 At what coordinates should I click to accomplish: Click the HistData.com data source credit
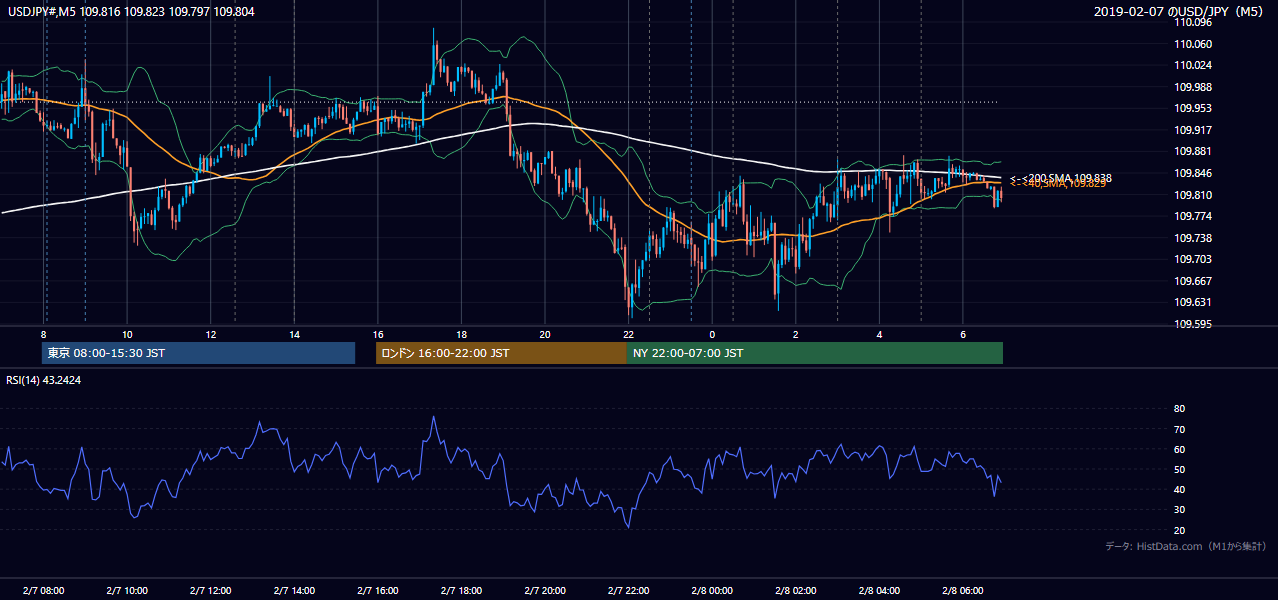coord(1185,546)
